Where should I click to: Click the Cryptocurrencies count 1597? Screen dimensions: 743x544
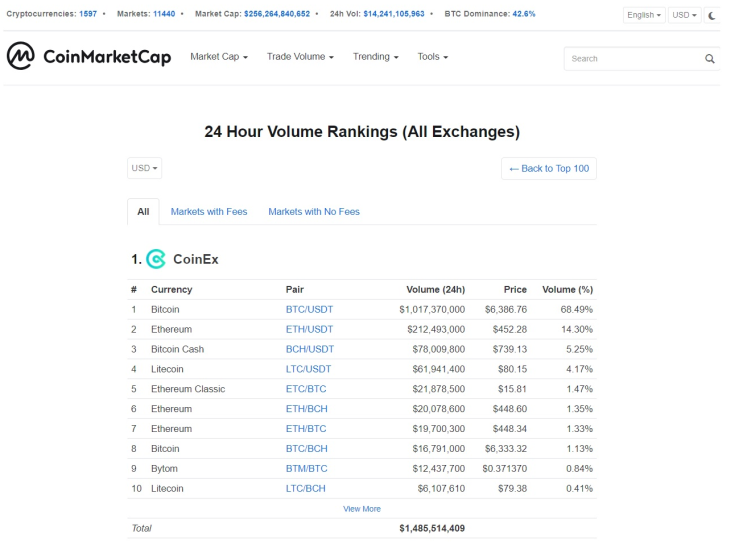tap(88, 14)
